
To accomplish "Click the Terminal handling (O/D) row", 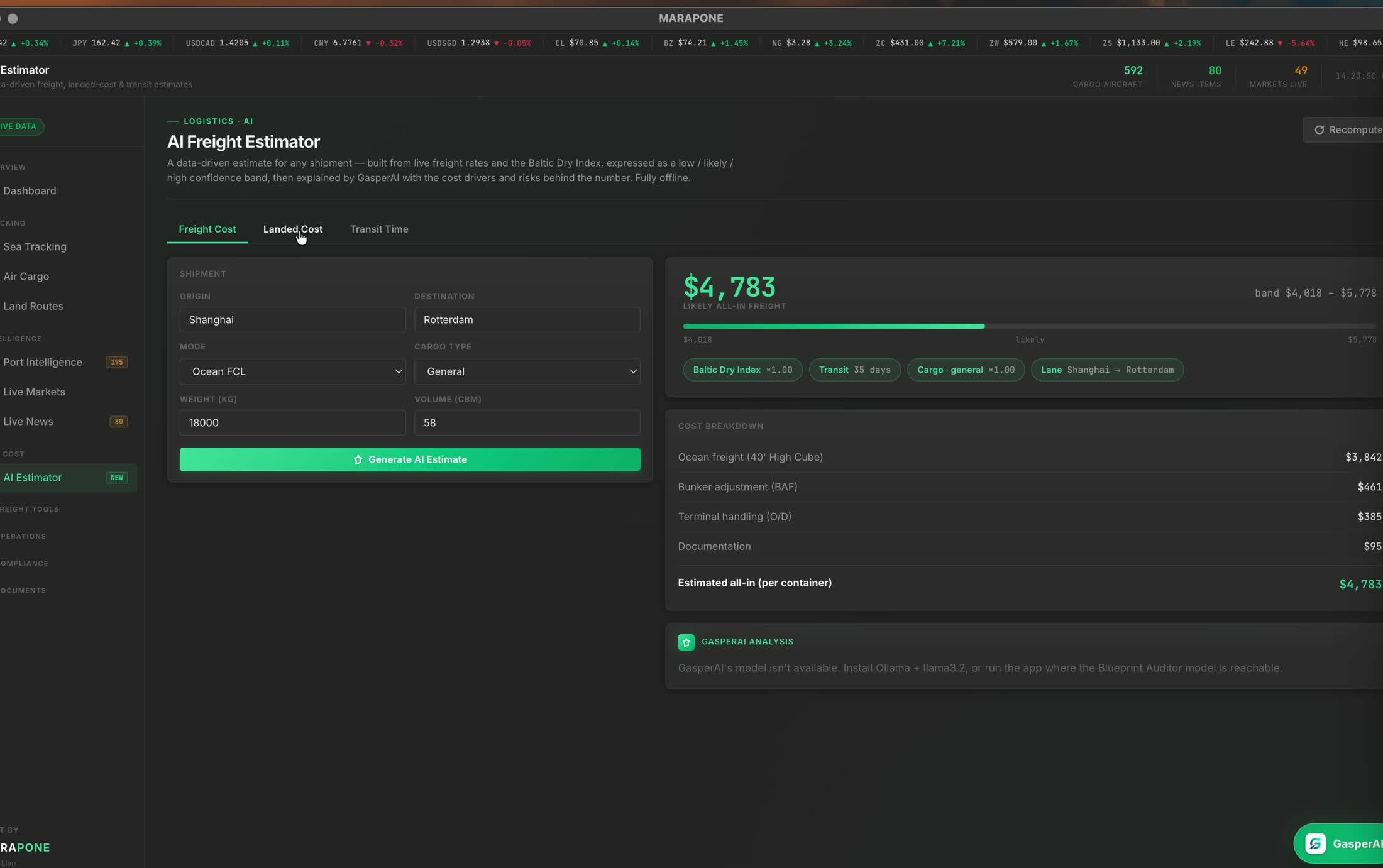I will pos(1030,517).
